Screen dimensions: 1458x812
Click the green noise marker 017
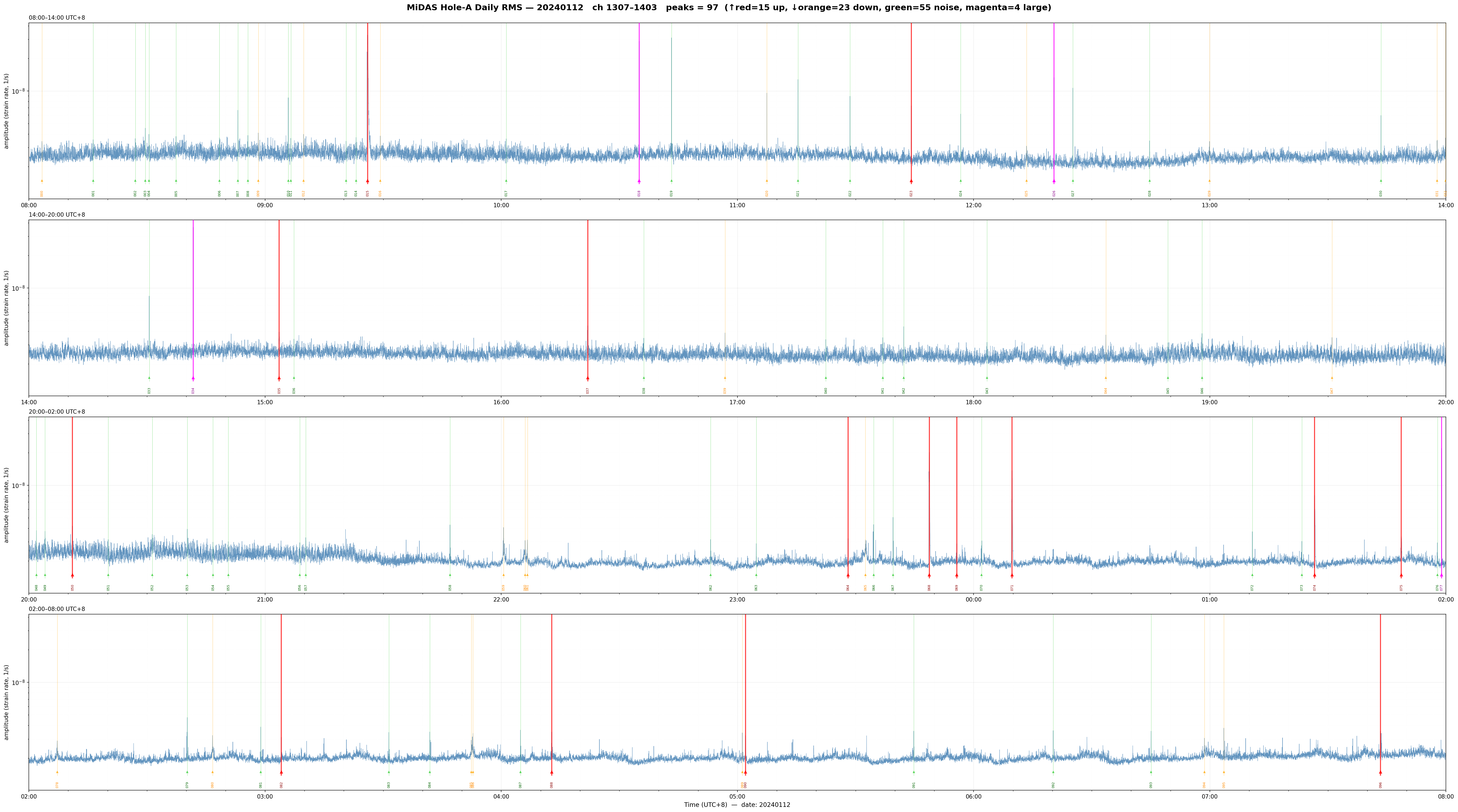(506, 181)
